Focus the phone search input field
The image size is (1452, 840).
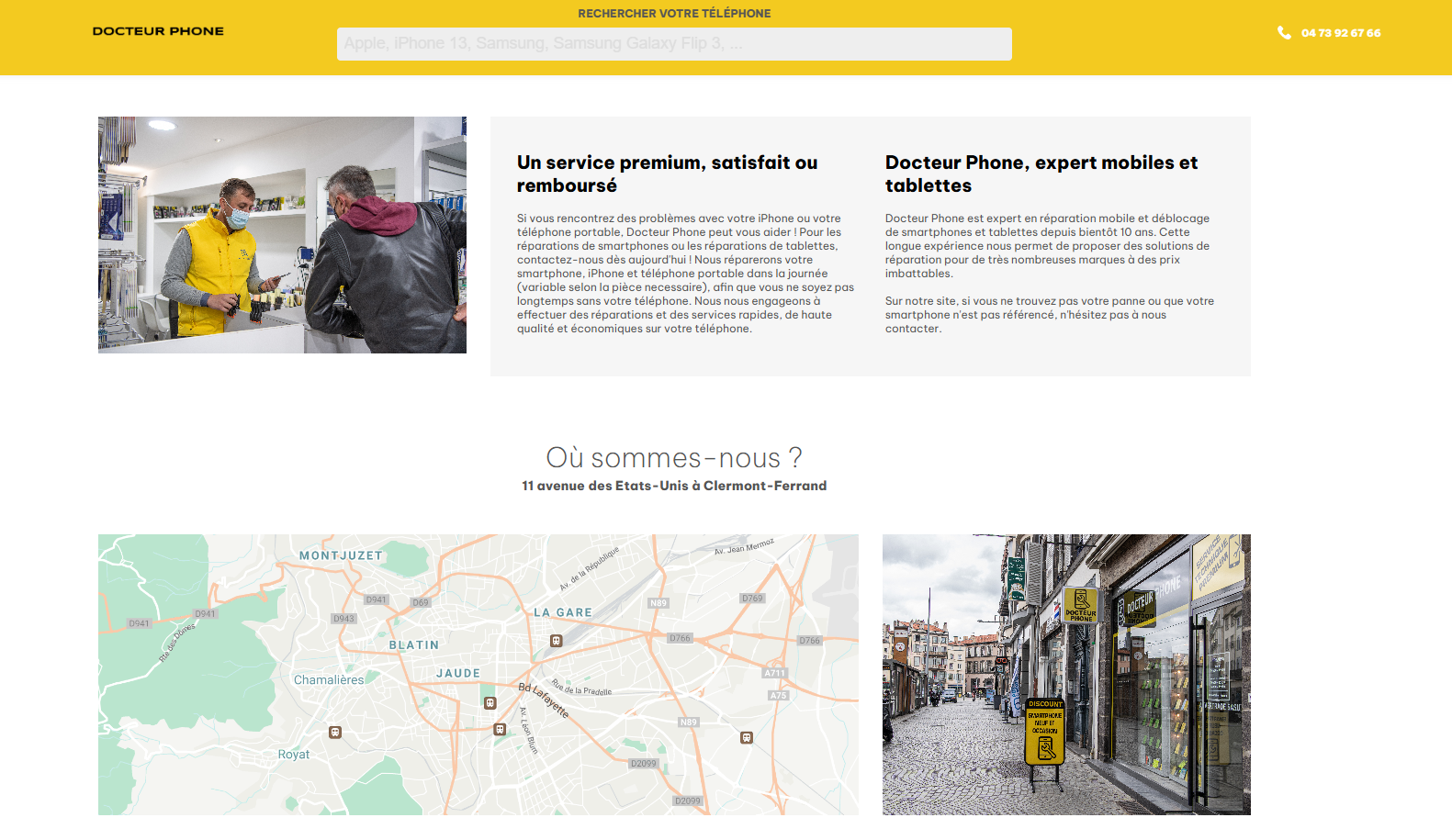point(674,44)
